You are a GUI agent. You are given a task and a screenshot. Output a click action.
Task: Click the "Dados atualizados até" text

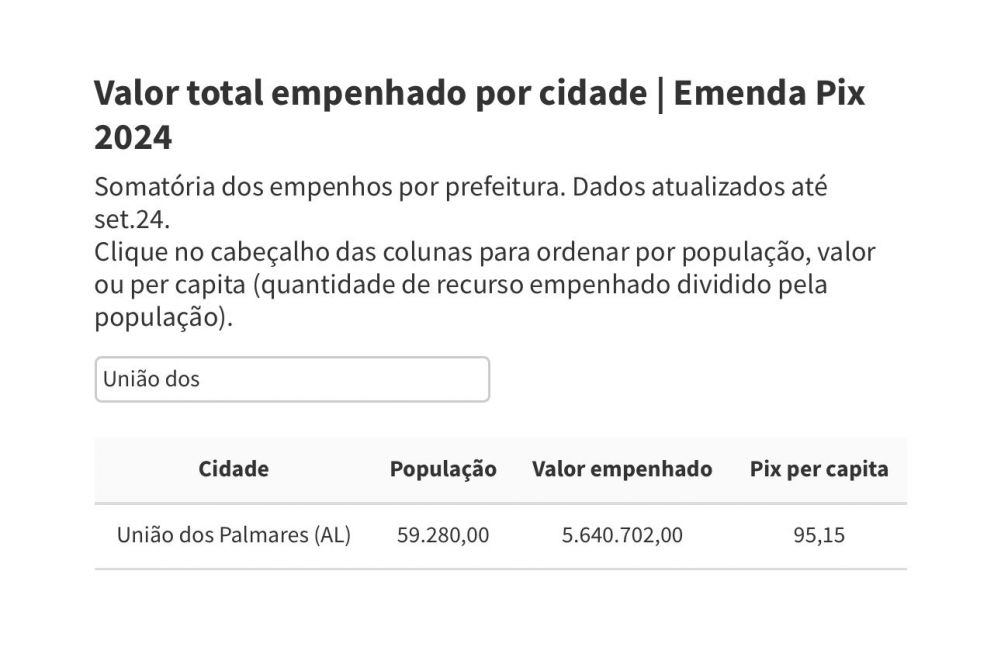[700, 187]
